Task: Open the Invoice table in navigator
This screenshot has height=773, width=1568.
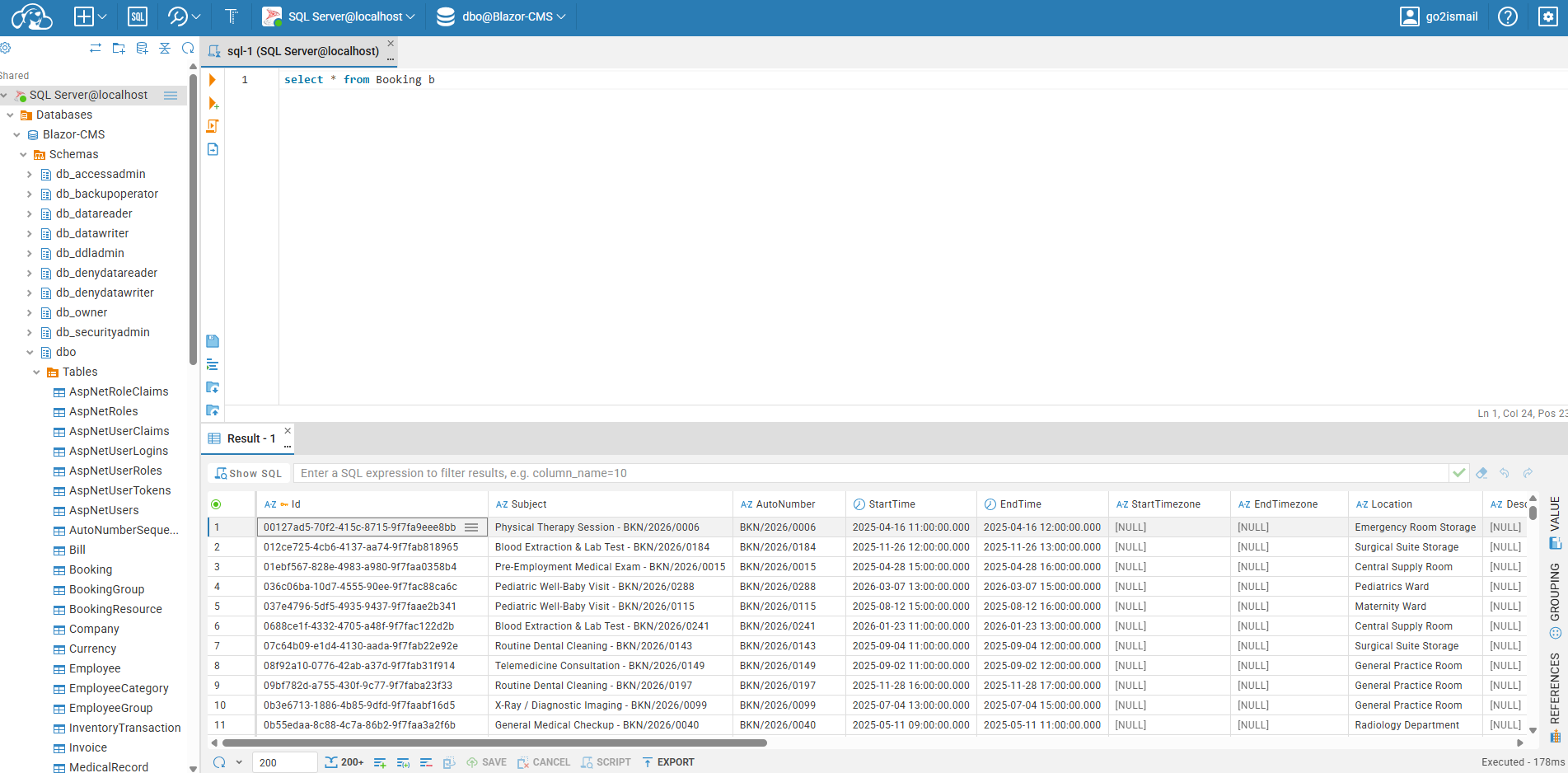Action: click(88, 747)
